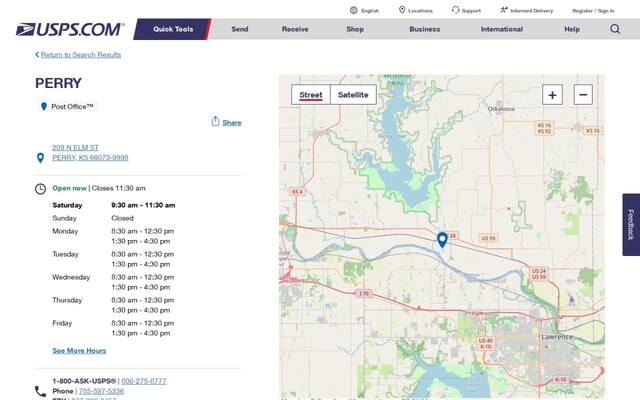The width and height of the screenshot is (640, 400).
Task: Click the Informed Delivery icon
Action: point(504,10)
